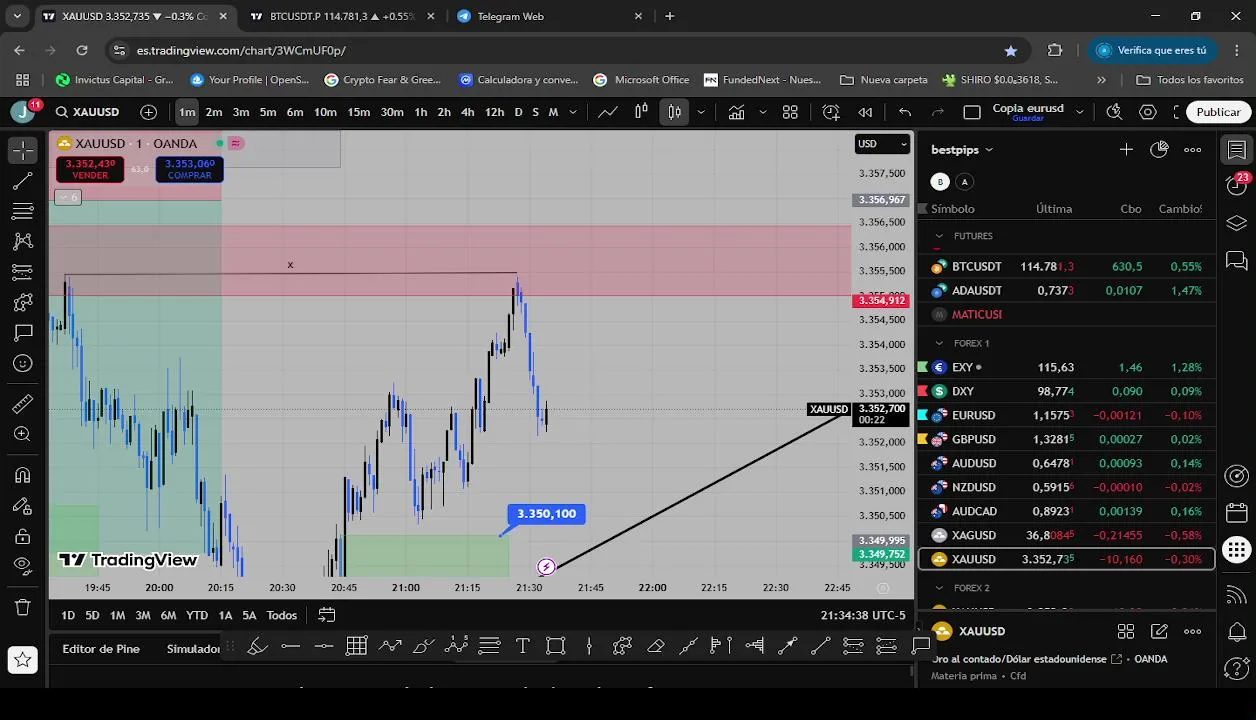Screen dimensions: 1256x720
Task: Select the crosshair cursor tool
Action: pos(22,150)
